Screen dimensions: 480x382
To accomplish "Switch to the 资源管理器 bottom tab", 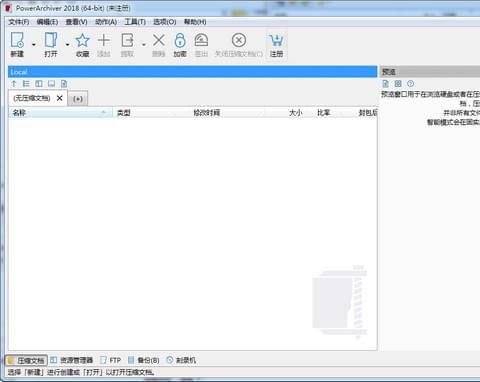I will [x=72, y=360].
